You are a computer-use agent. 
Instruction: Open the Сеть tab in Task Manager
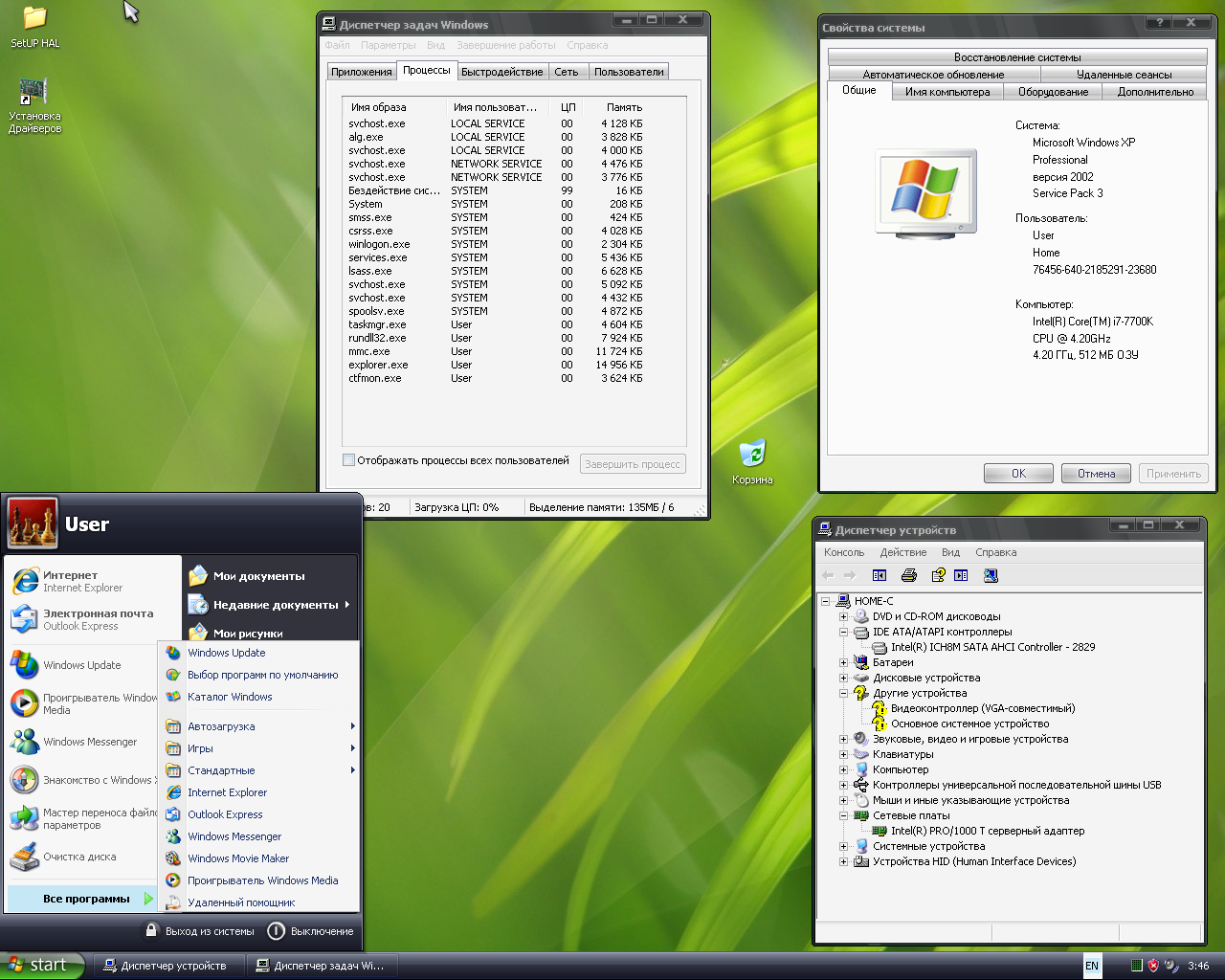[x=567, y=72]
